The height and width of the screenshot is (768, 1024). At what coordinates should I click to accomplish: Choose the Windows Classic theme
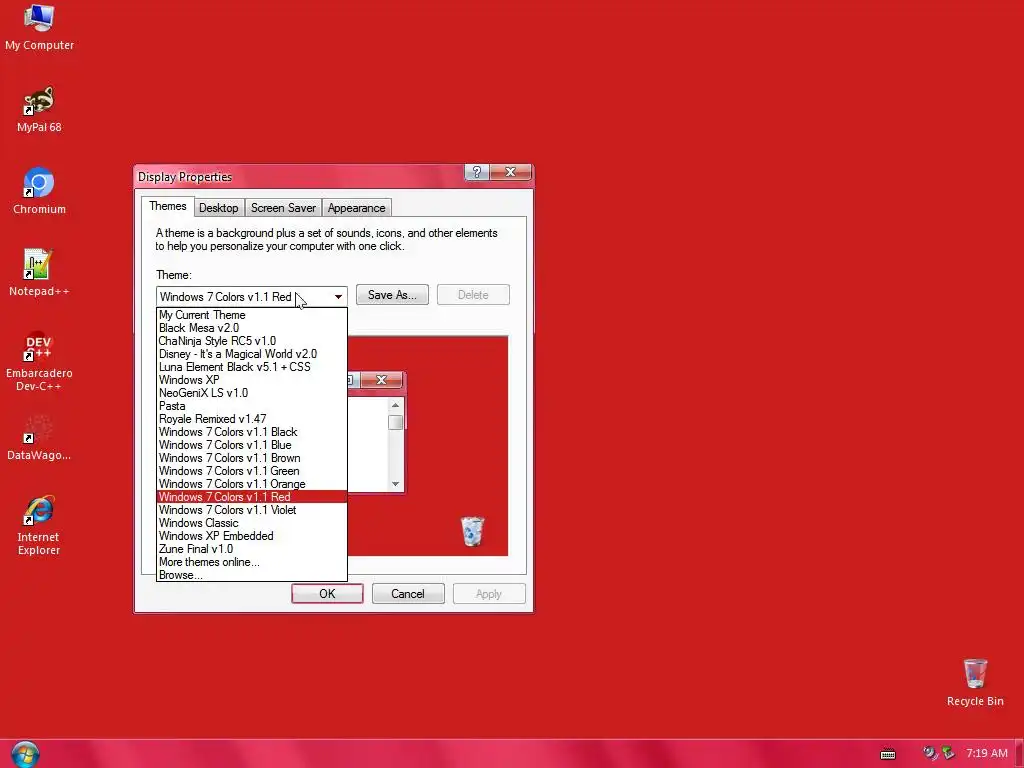point(252,523)
